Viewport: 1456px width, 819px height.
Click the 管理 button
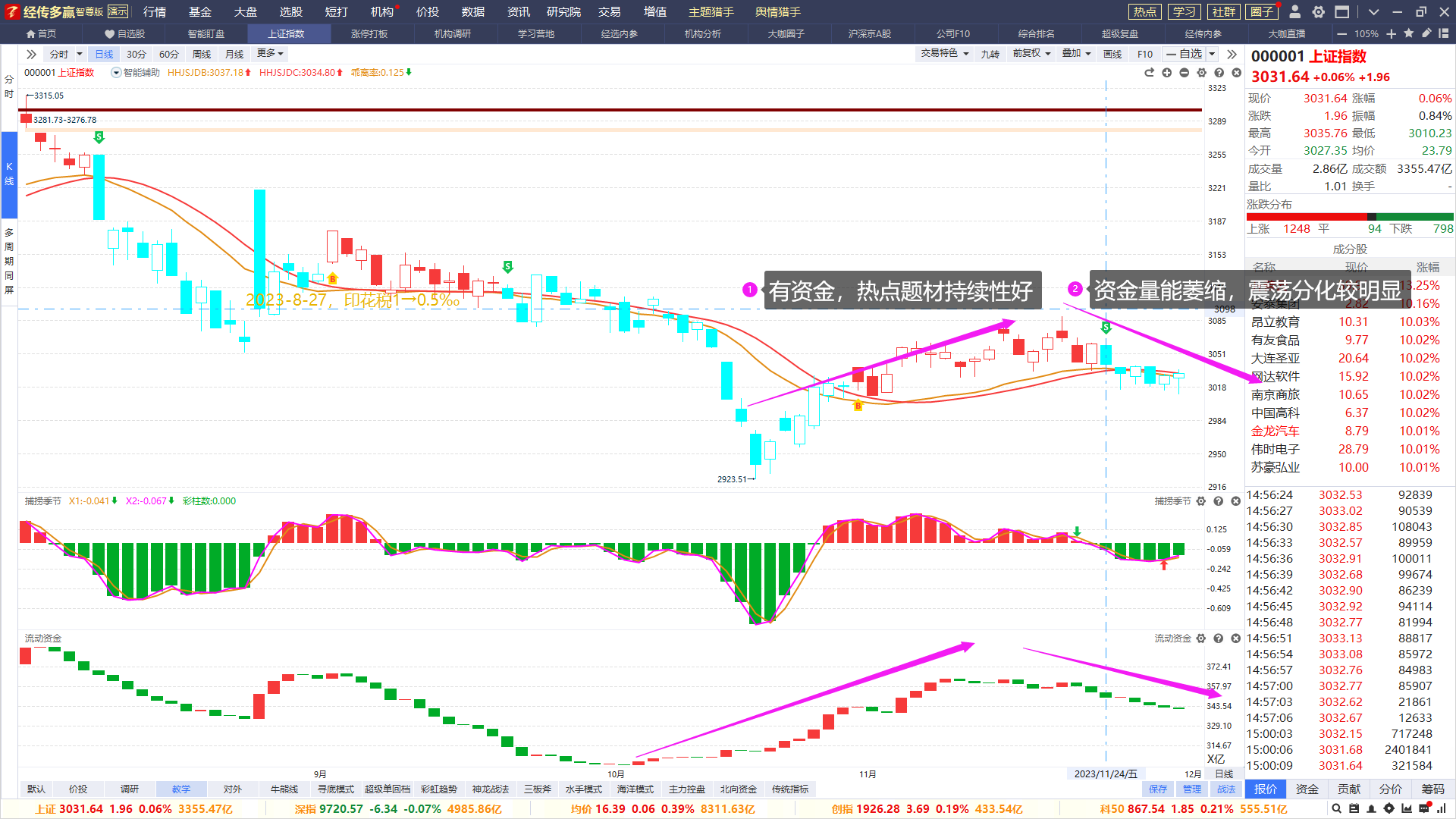pyautogui.click(x=1192, y=789)
